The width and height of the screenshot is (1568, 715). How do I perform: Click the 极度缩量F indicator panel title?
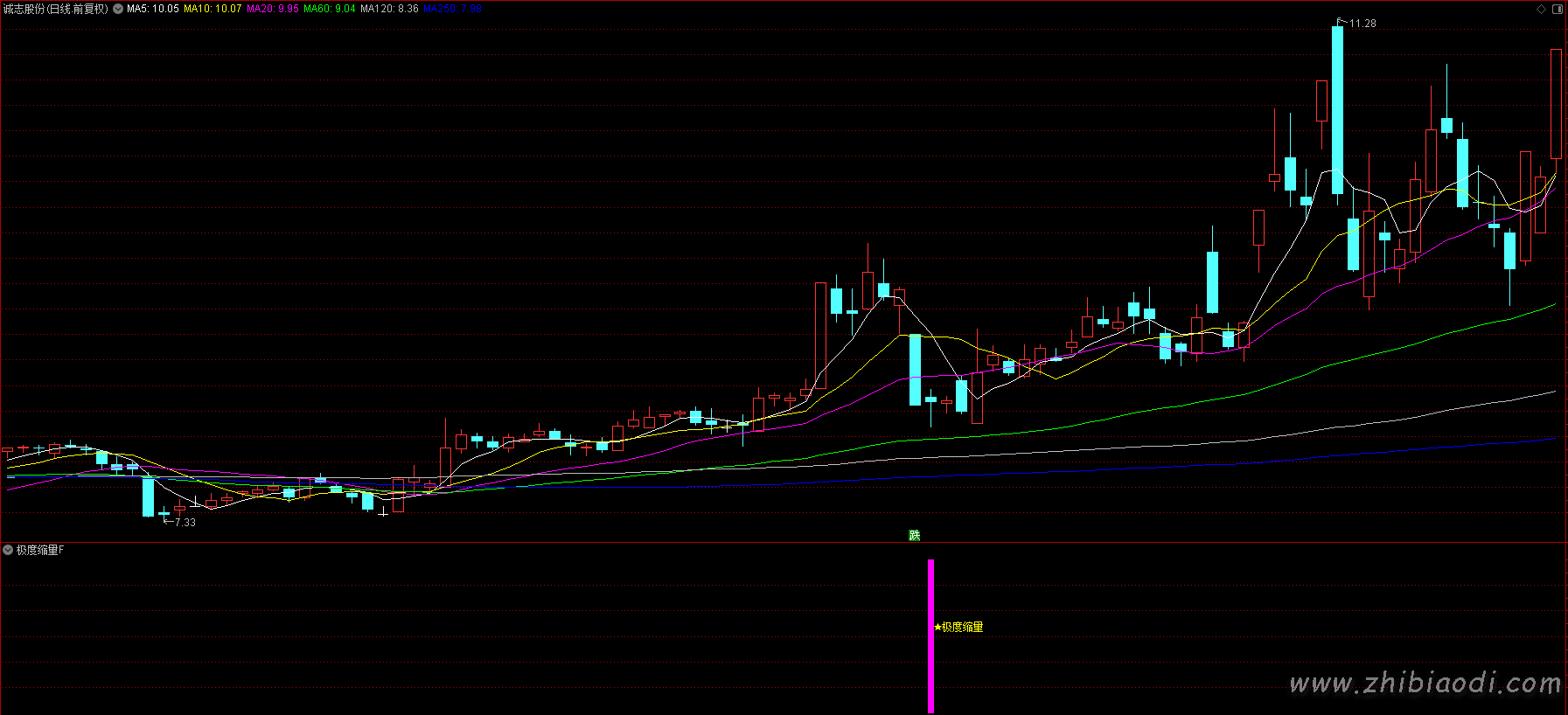[40, 550]
